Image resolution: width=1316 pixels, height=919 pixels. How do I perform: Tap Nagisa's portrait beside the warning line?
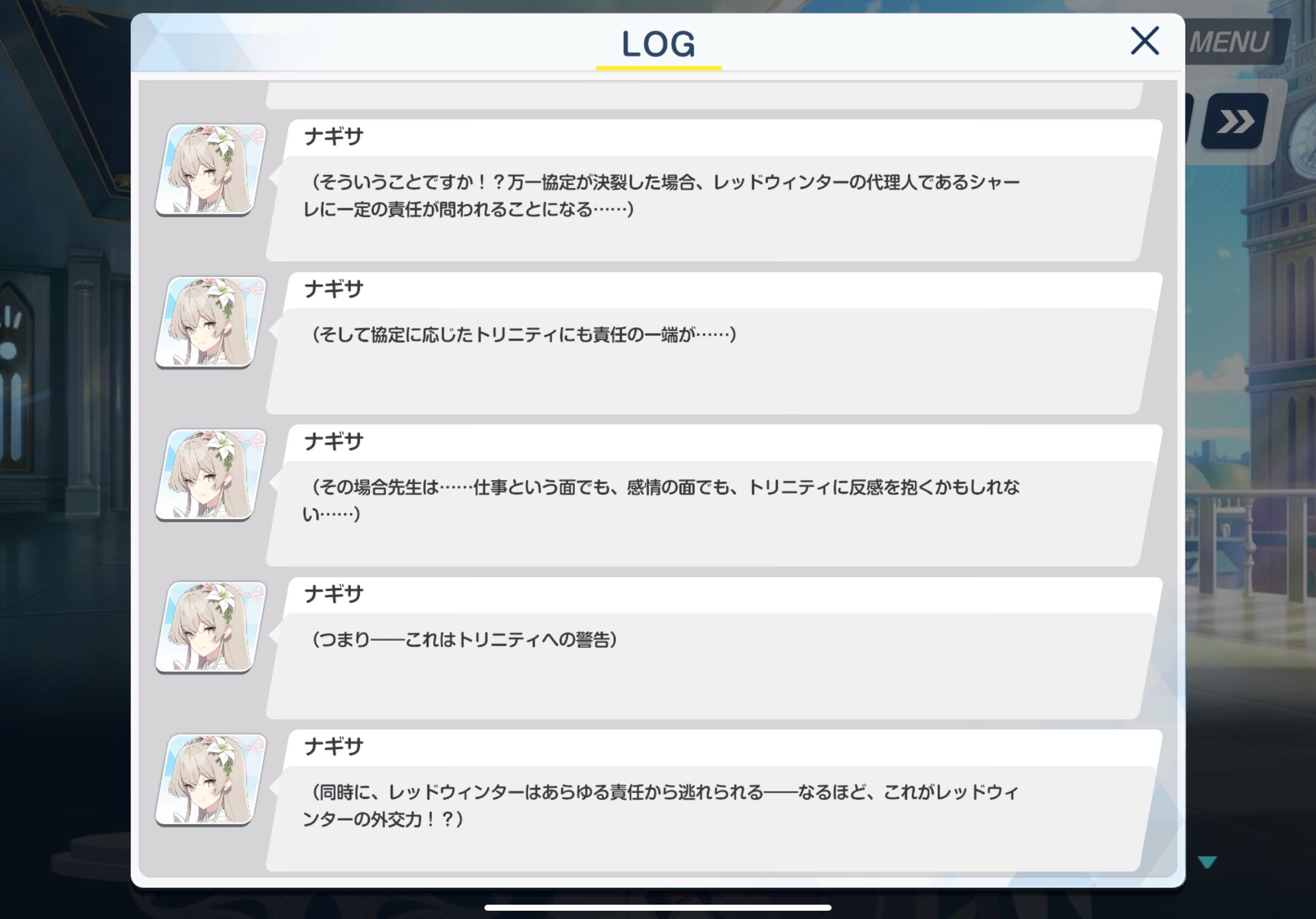click(x=212, y=627)
